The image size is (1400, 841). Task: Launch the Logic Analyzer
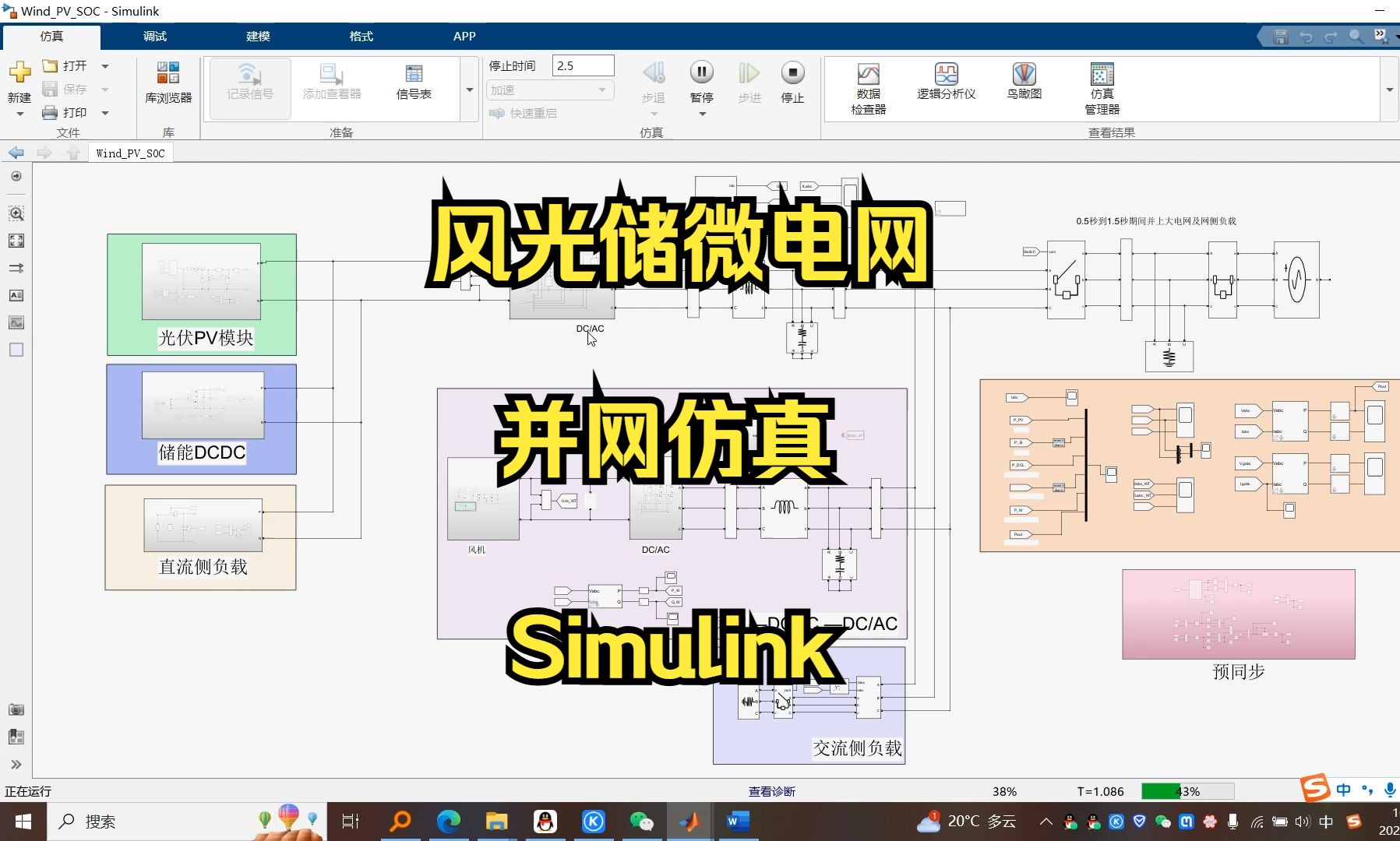pyautogui.click(x=946, y=81)
